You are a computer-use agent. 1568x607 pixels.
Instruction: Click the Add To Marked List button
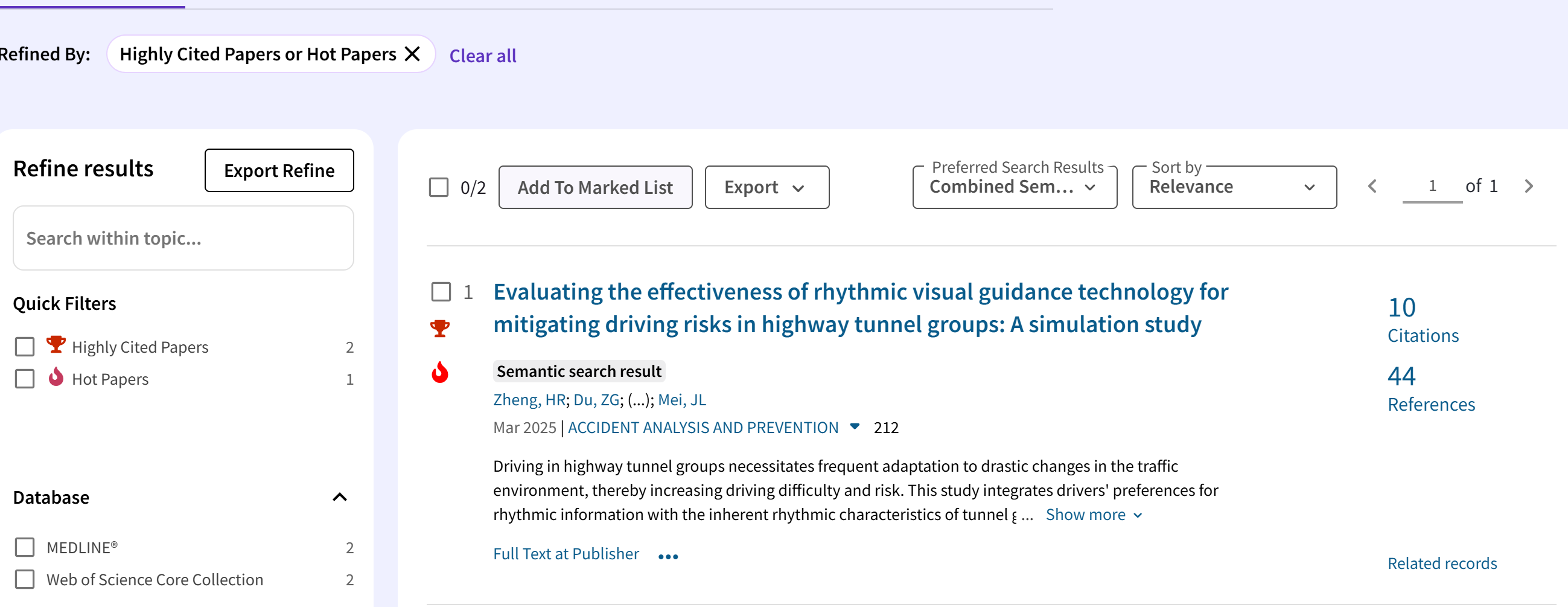coord(594,187)
